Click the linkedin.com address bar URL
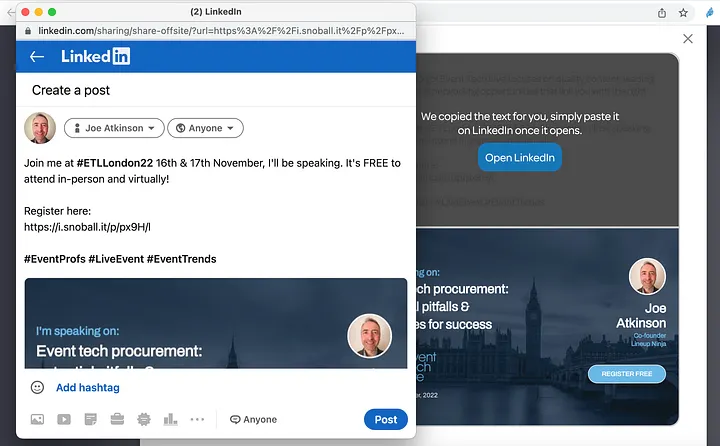This screenshot has width=720, height=446. point(221,31)
